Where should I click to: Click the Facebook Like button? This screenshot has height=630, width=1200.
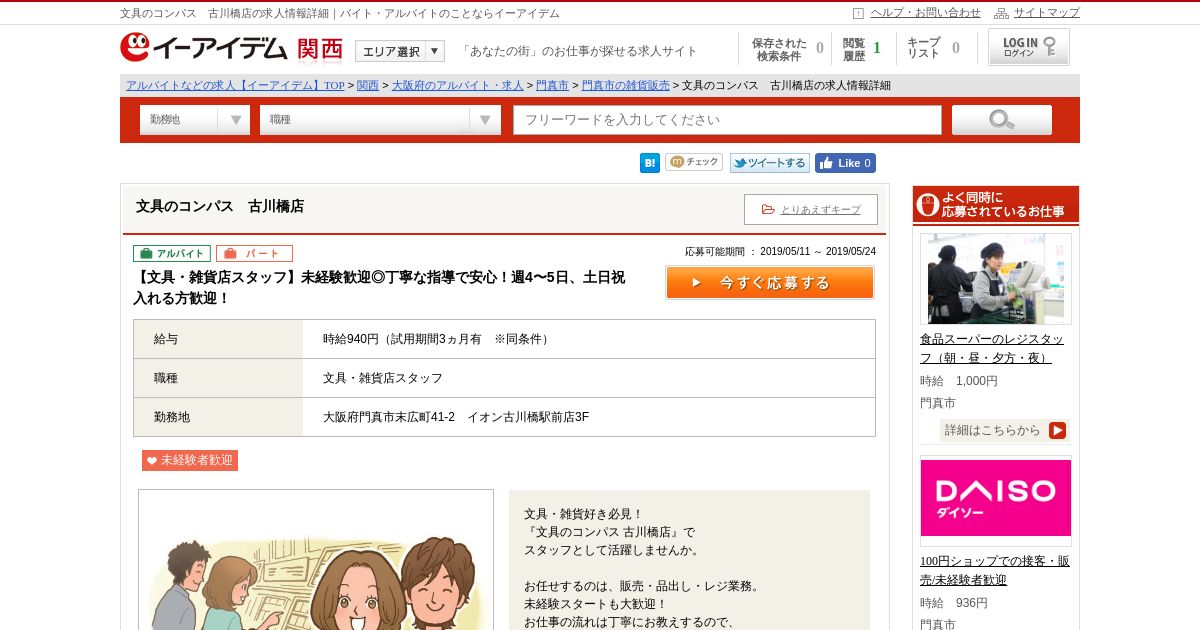[845, 163]
